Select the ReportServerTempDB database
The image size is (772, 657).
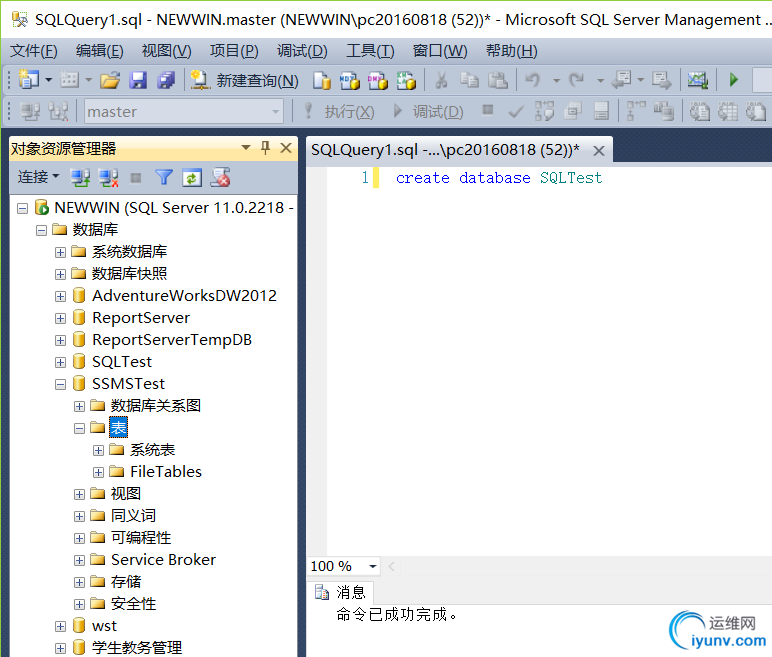click(x=172, y=340)
